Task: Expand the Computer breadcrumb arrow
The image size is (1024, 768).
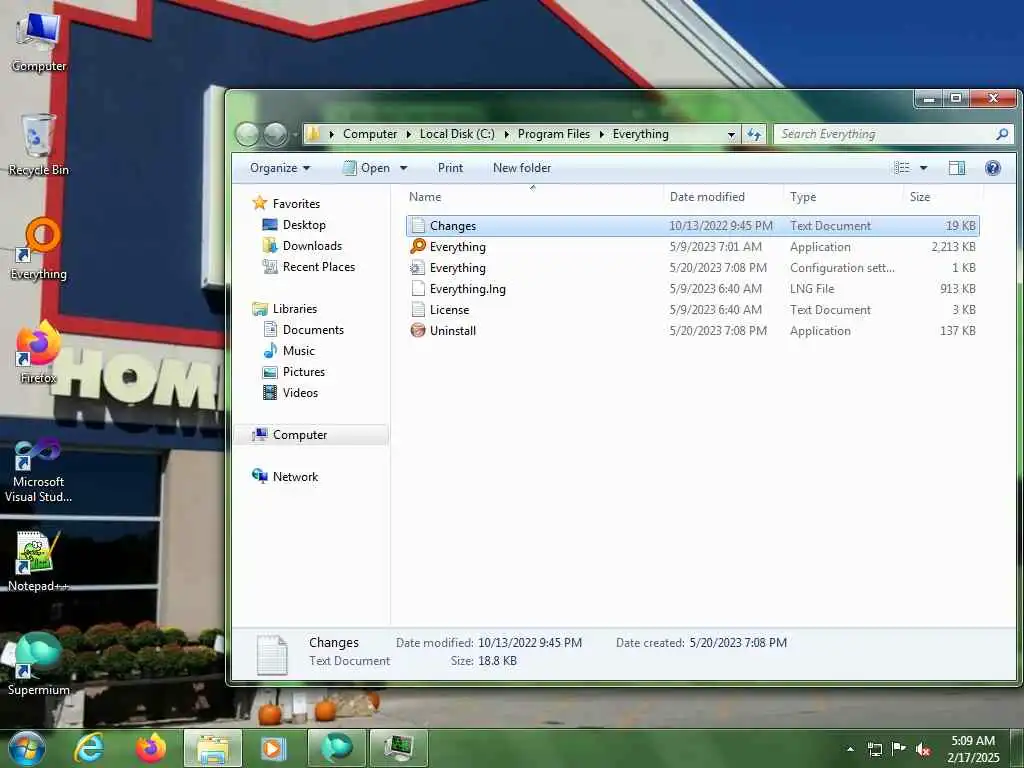Action: point(409,134)
